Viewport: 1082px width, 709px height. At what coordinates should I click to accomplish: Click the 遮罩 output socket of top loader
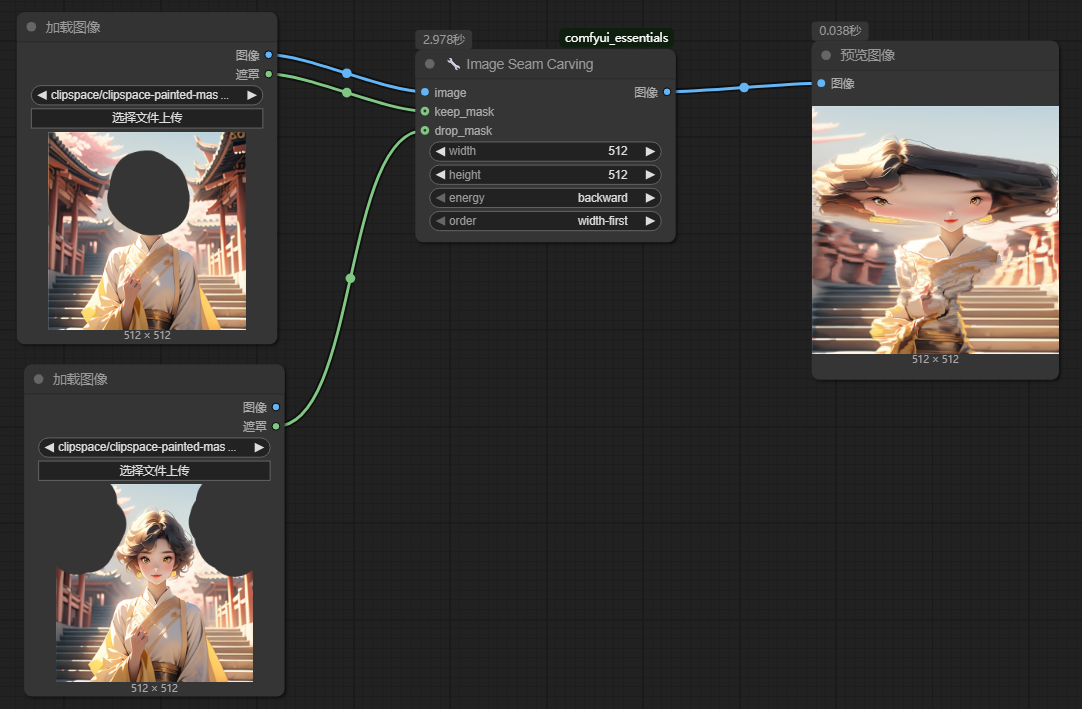[269, 74]
